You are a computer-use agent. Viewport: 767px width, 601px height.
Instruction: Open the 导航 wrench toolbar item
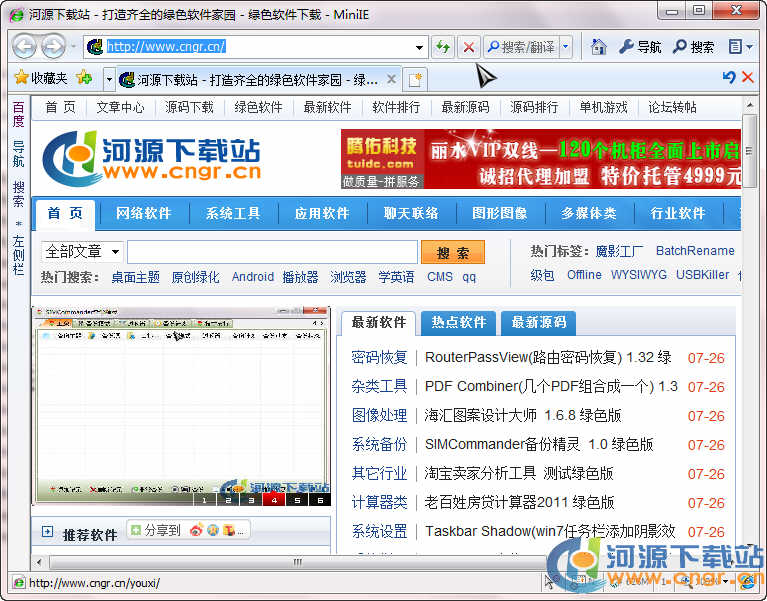point(640,47)
